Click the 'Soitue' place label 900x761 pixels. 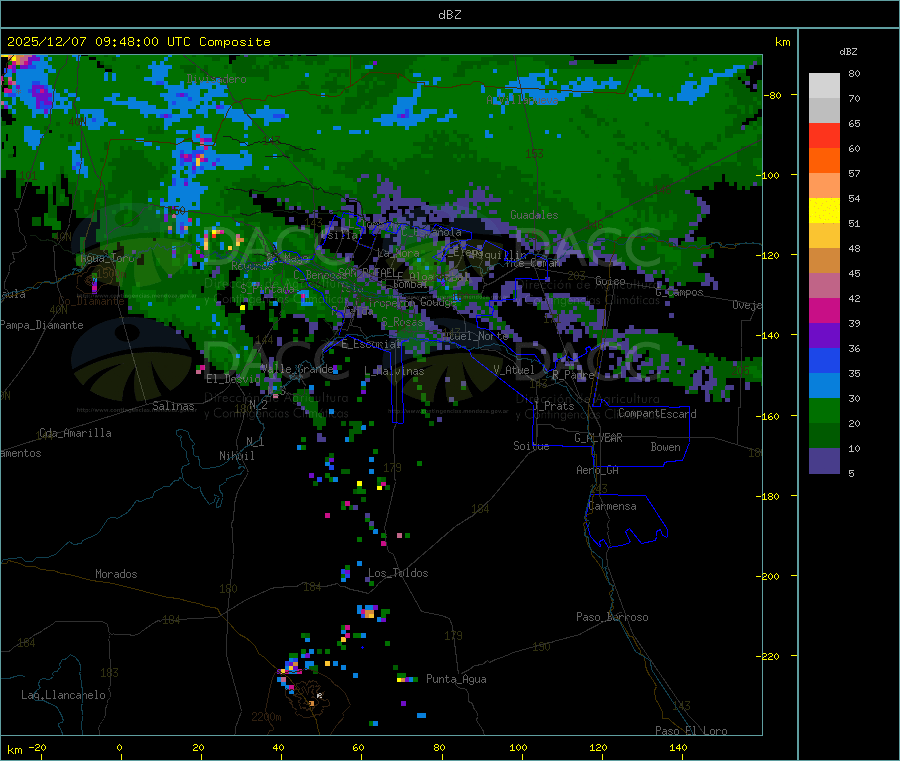click(531, 446)
